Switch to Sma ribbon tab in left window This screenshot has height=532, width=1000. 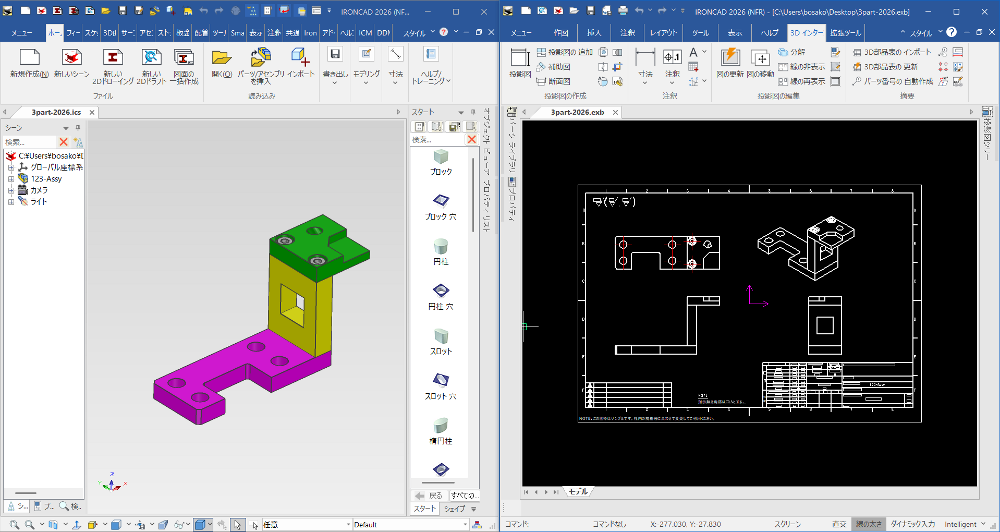(x=238, y=33)
